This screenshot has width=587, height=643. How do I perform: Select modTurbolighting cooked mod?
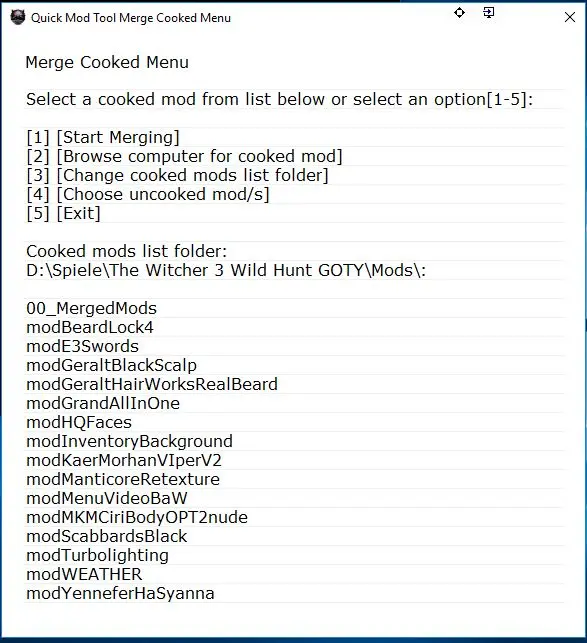[x=98, y=556]
